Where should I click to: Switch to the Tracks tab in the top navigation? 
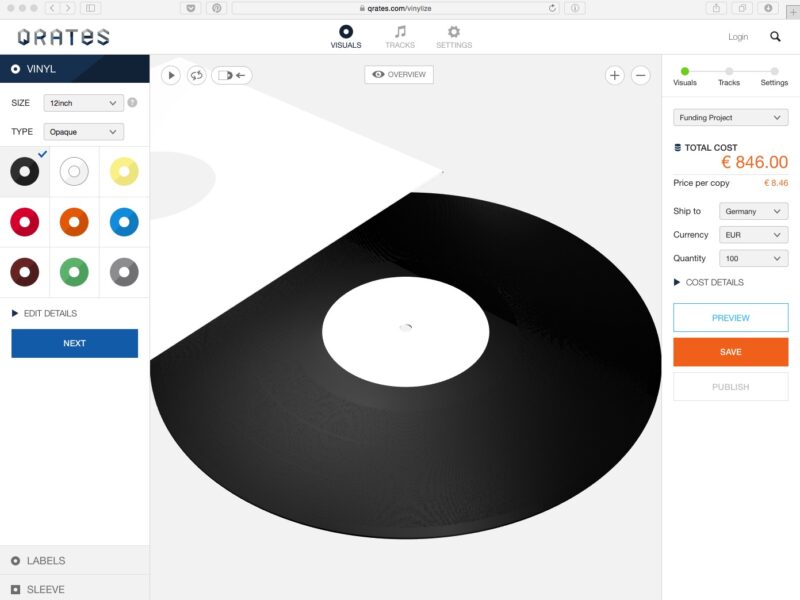400,37
